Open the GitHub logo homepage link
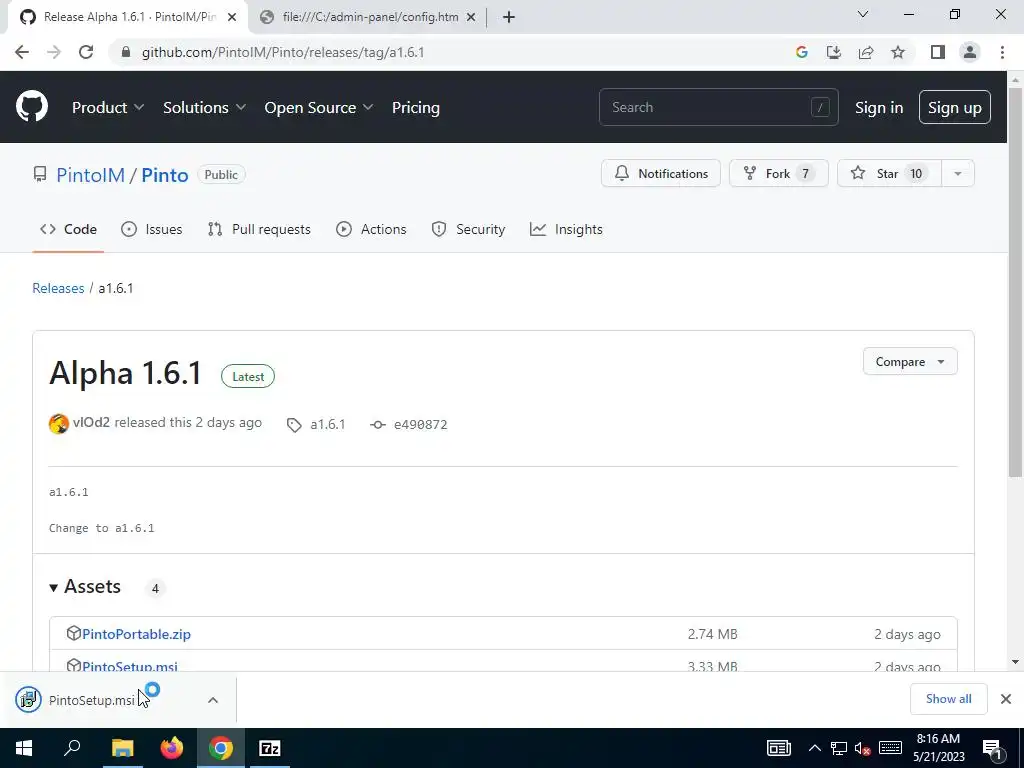1024x768 pixels. [x=32, y=107]
